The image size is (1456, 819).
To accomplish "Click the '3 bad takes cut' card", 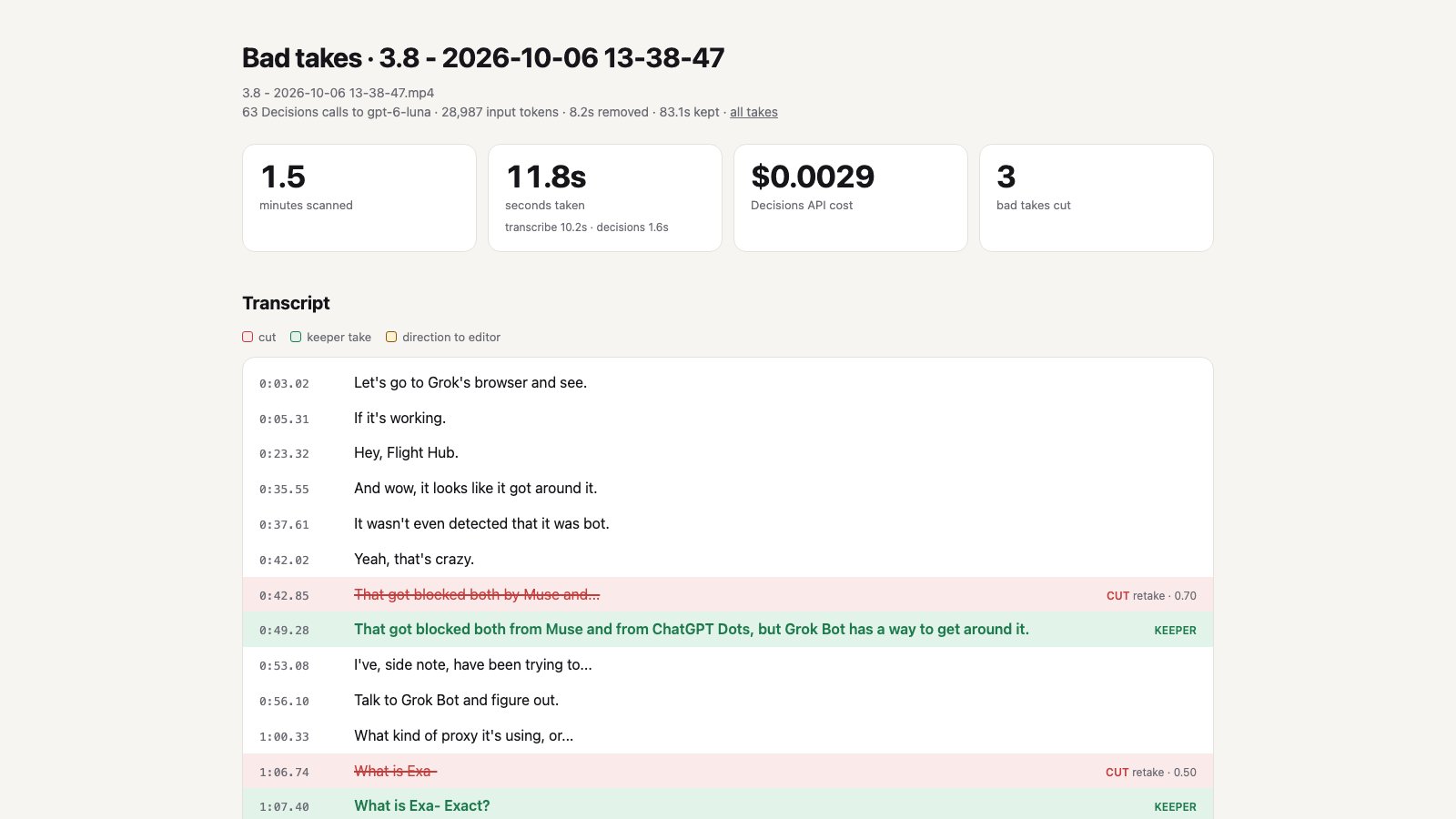I will pos(1097,197).
